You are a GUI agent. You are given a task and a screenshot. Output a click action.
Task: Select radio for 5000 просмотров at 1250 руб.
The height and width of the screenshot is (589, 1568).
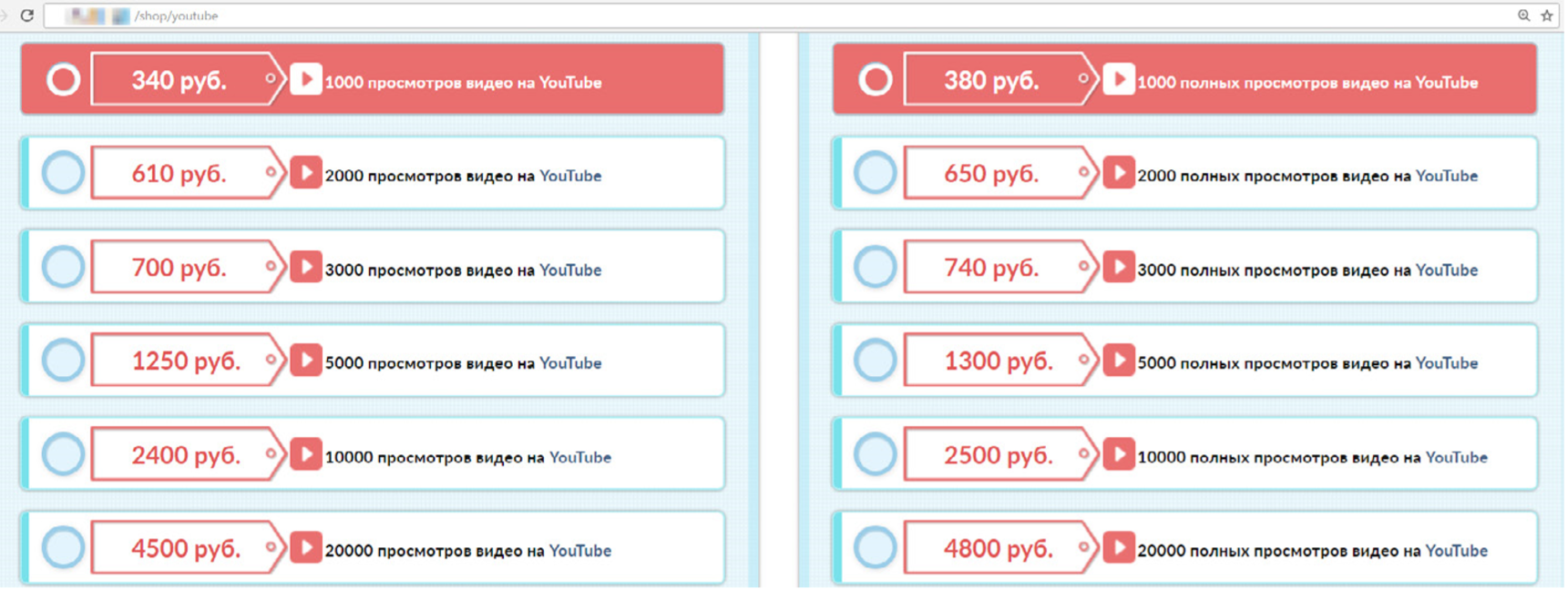point(63,361)
